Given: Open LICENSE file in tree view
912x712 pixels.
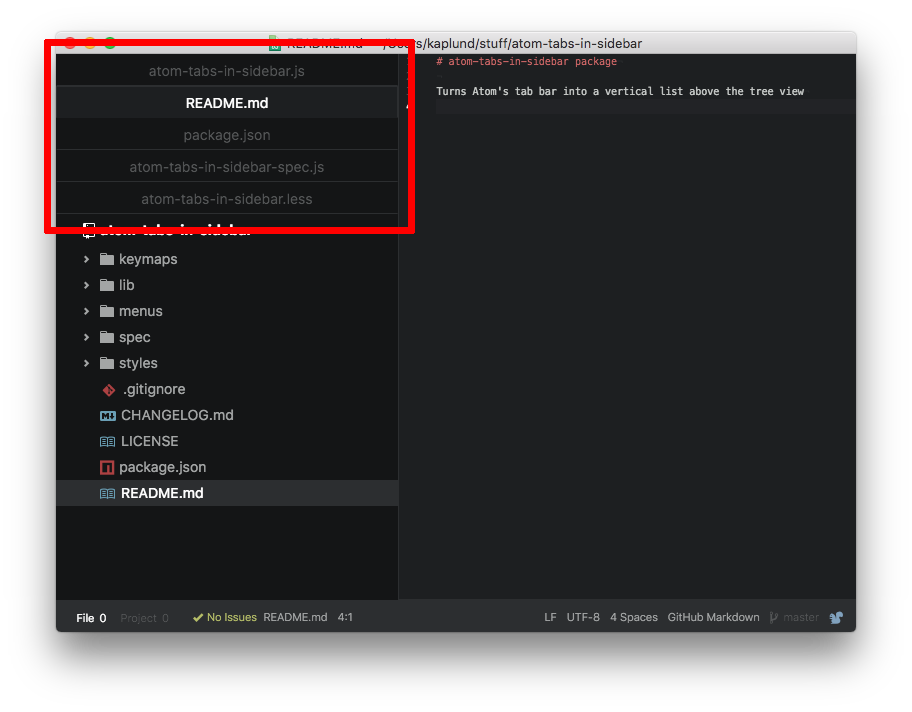Looking at the screenshot, I should click(149, 442).
